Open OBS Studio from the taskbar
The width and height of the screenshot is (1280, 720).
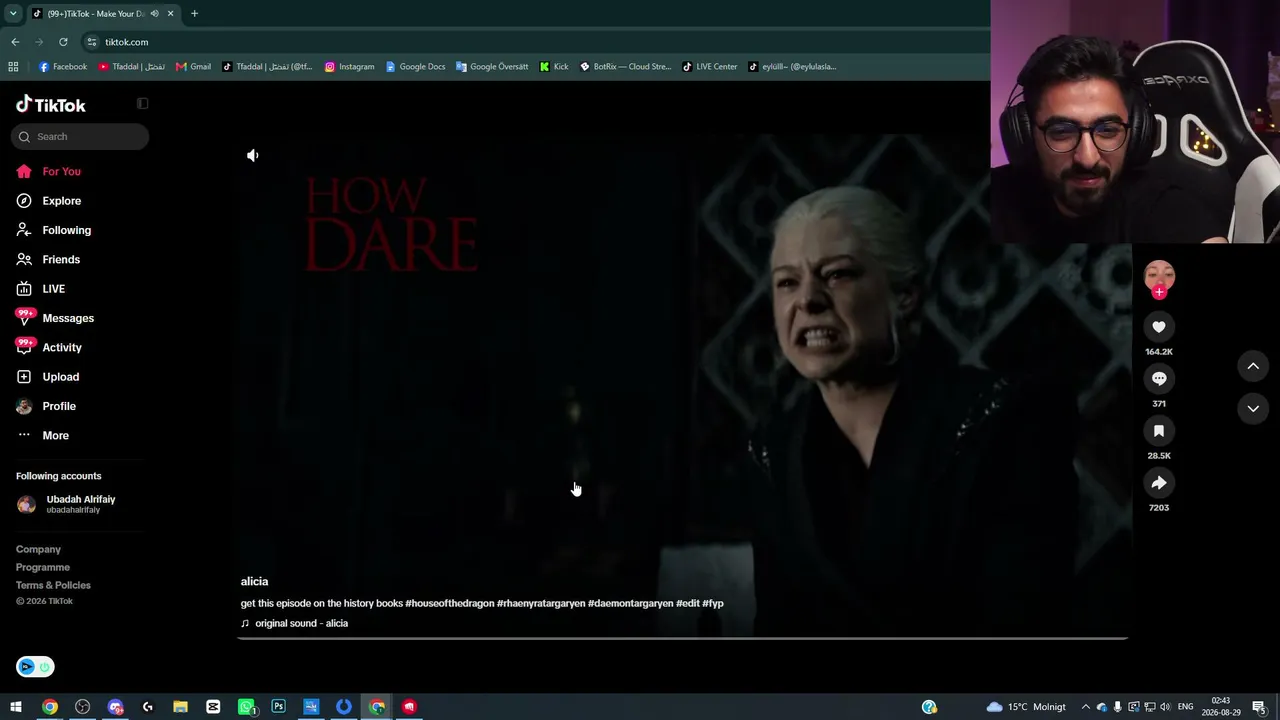pos(82,707)
